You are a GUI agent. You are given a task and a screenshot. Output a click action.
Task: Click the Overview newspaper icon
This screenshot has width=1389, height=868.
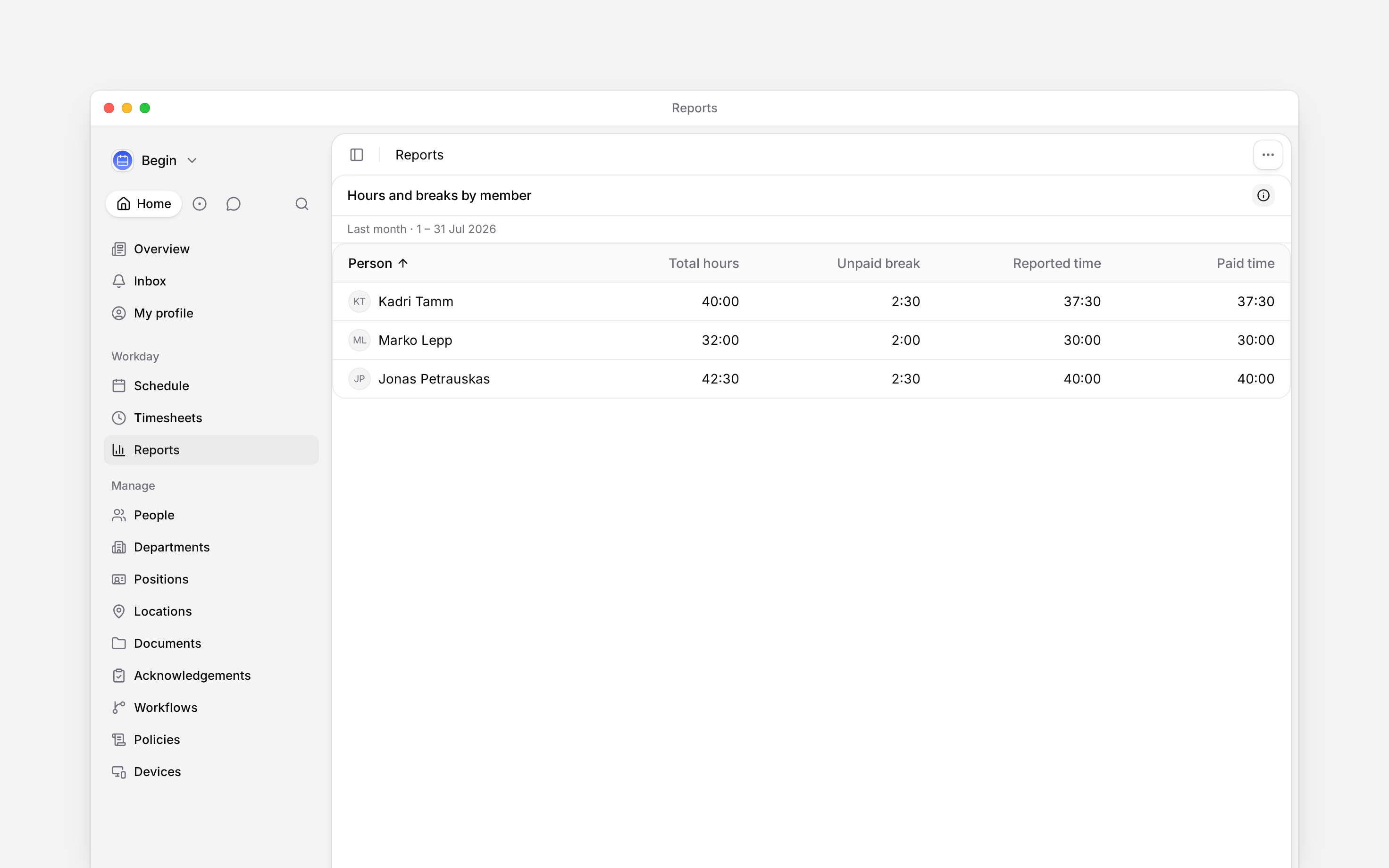click(119, 249)
